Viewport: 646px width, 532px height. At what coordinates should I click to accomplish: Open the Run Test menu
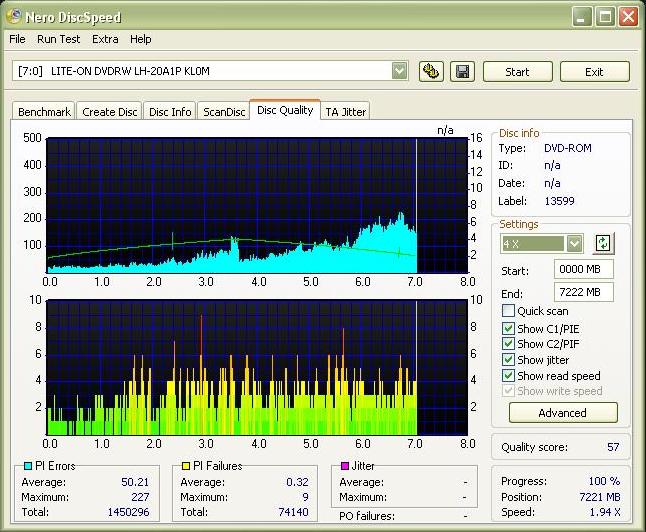(x=59, y=39)
